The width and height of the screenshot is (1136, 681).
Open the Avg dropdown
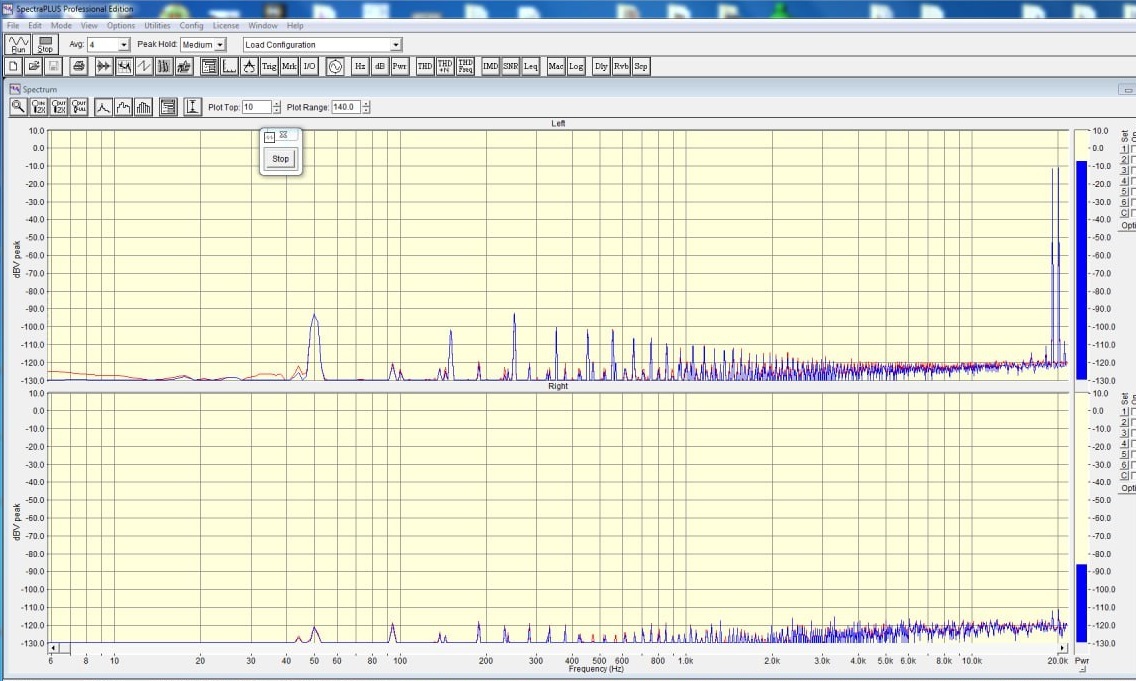click(x=124, y=45)
